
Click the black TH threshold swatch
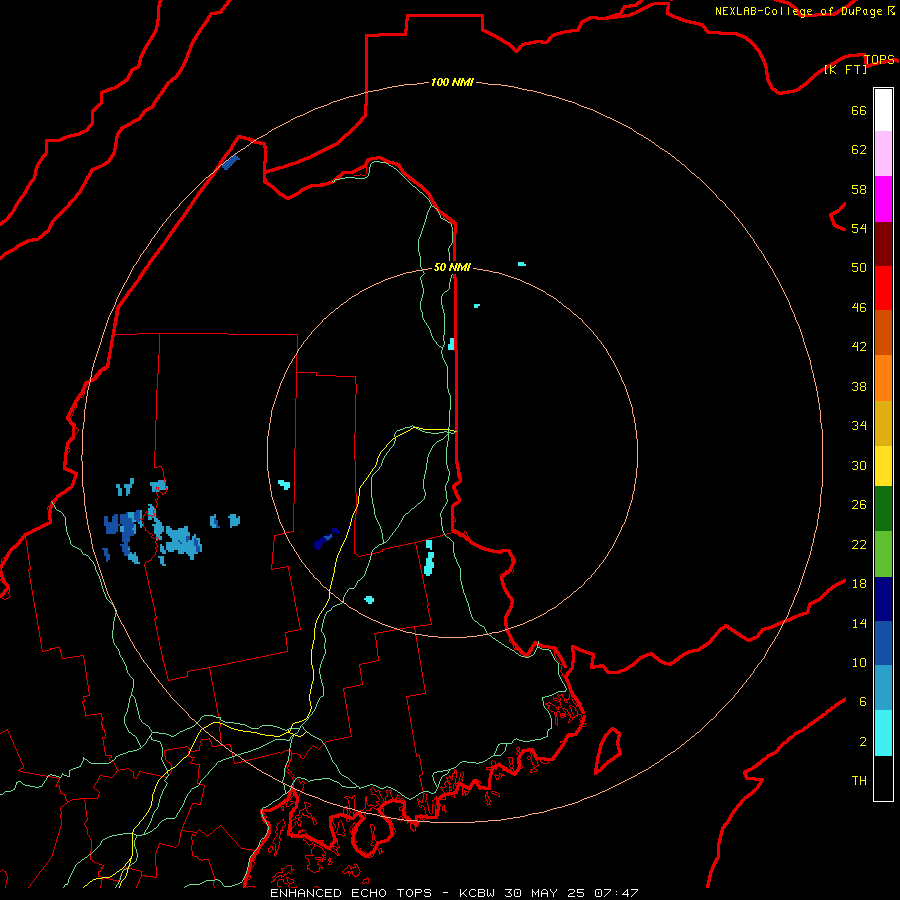tap(883, 778)
